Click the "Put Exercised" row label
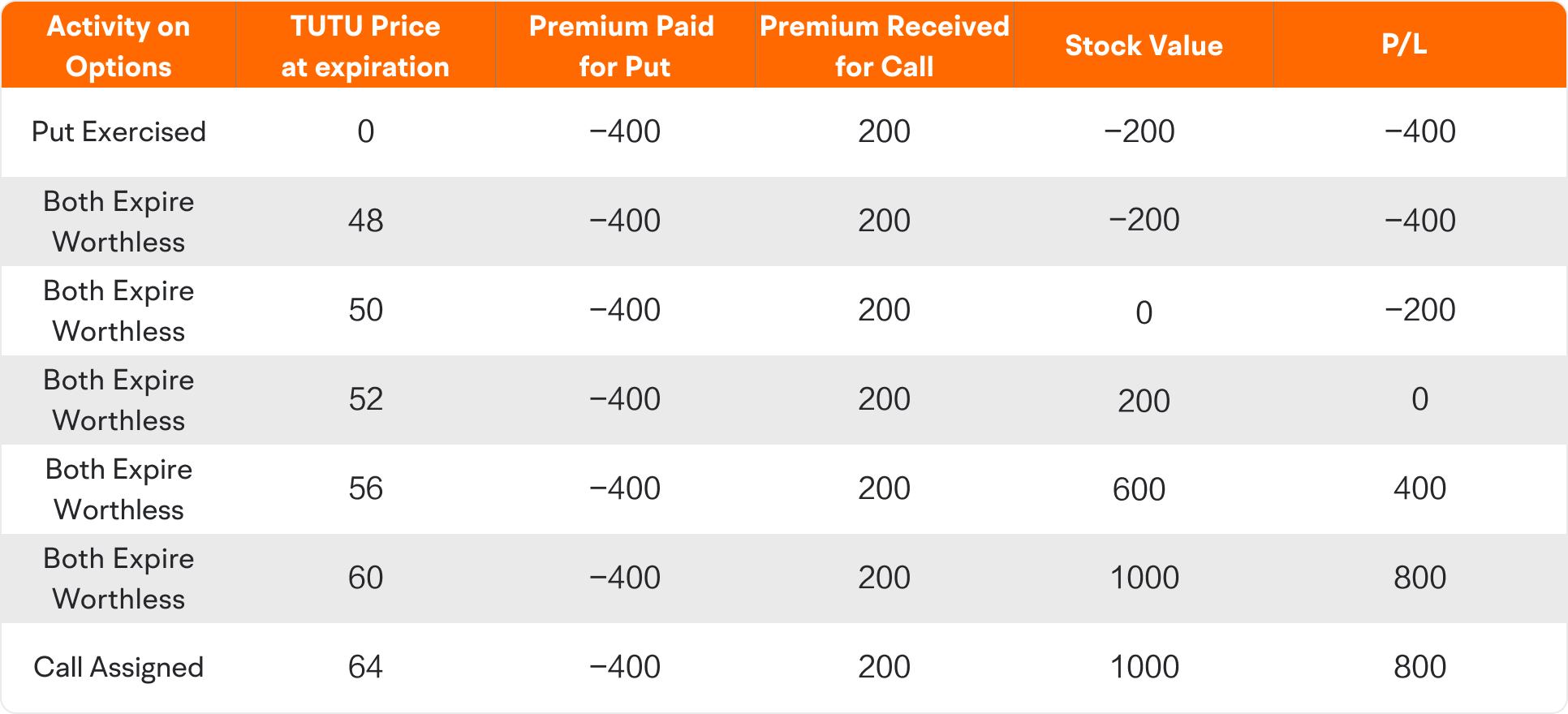This screenshot has height=714, width=1568. [x=118, y=131]
